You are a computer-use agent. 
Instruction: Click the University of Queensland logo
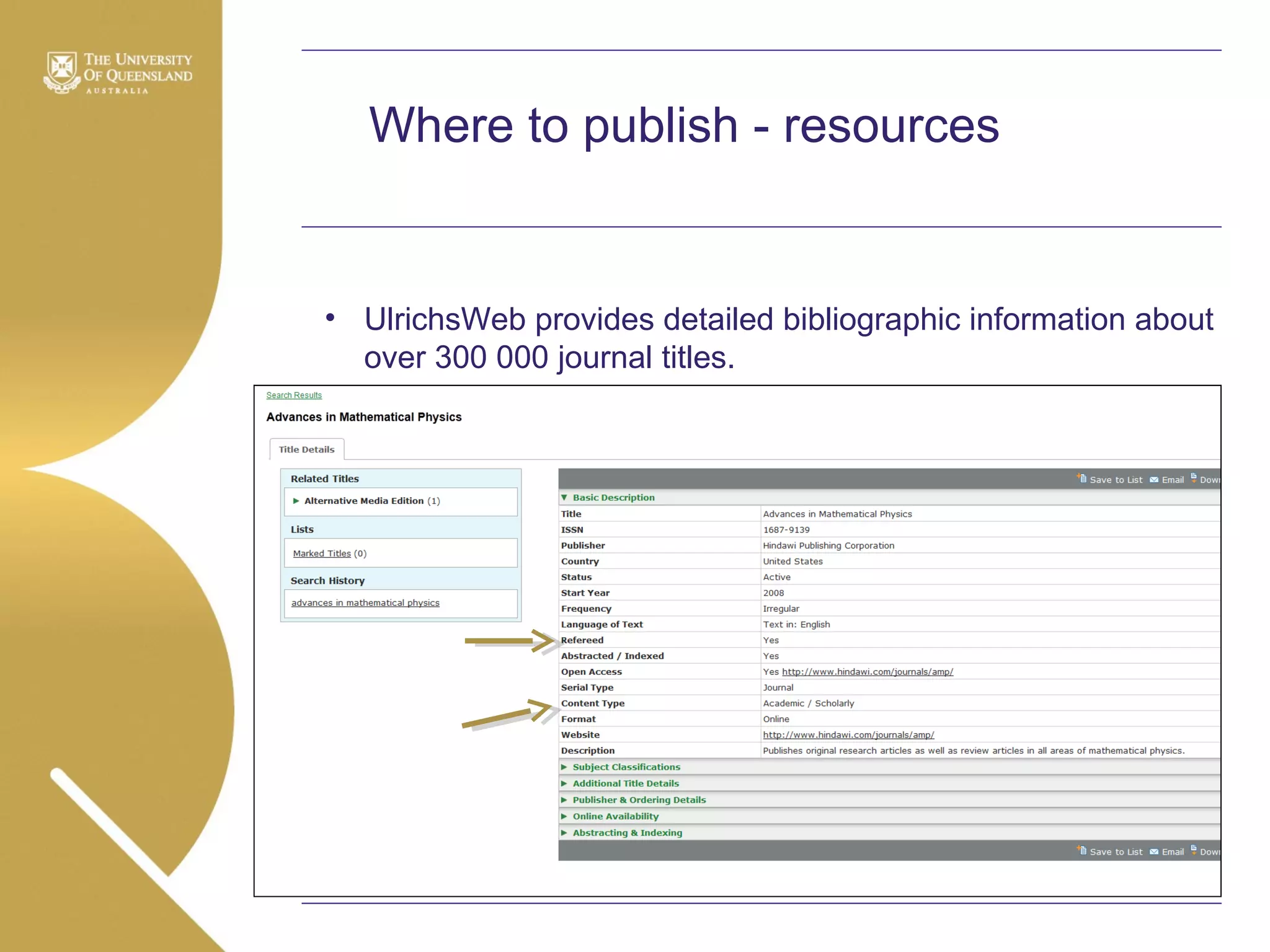coord(118,73)
